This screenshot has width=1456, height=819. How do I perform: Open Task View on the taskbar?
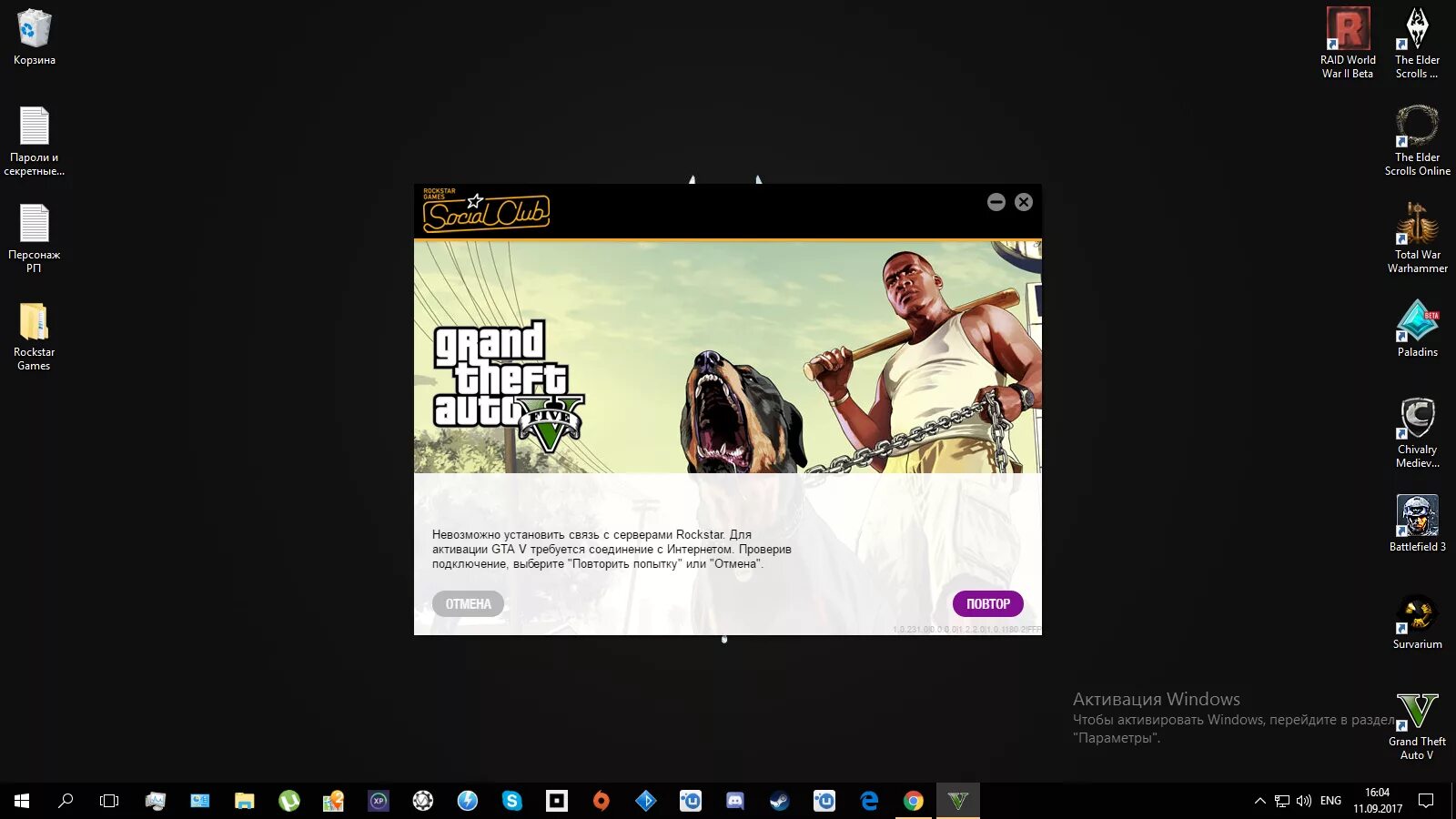109,801
